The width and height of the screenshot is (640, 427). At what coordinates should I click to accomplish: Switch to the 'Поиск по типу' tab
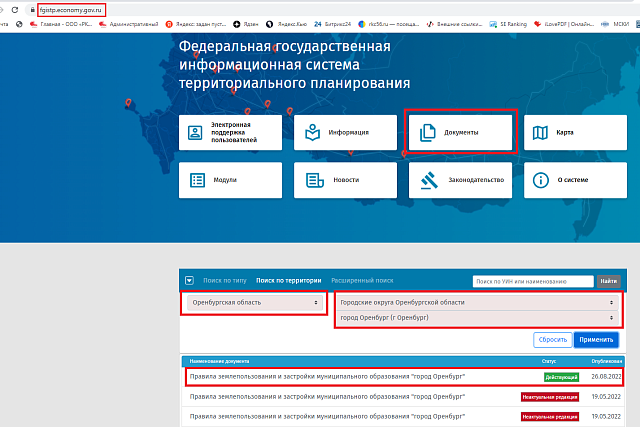[x=225, y=280]
